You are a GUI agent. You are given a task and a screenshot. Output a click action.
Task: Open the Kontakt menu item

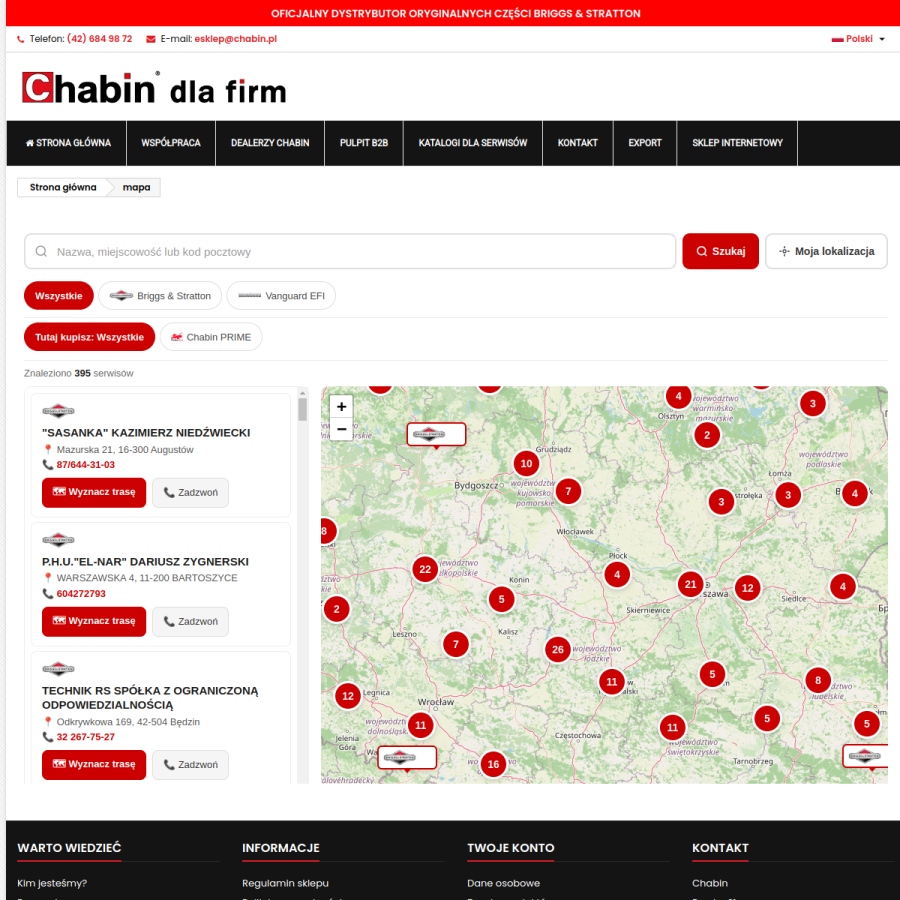(577, 143)
